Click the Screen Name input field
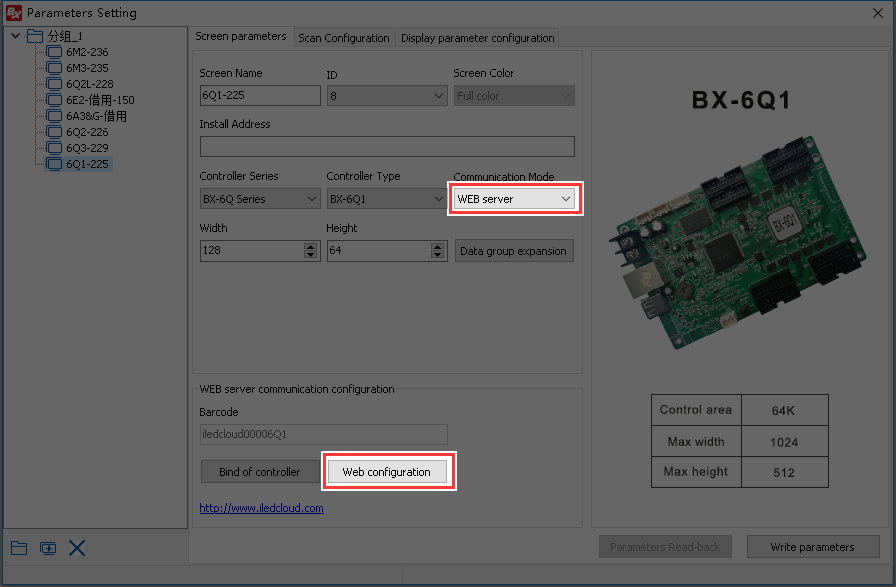The width and height of the screenshot is (896, 587). coord(260,95)
